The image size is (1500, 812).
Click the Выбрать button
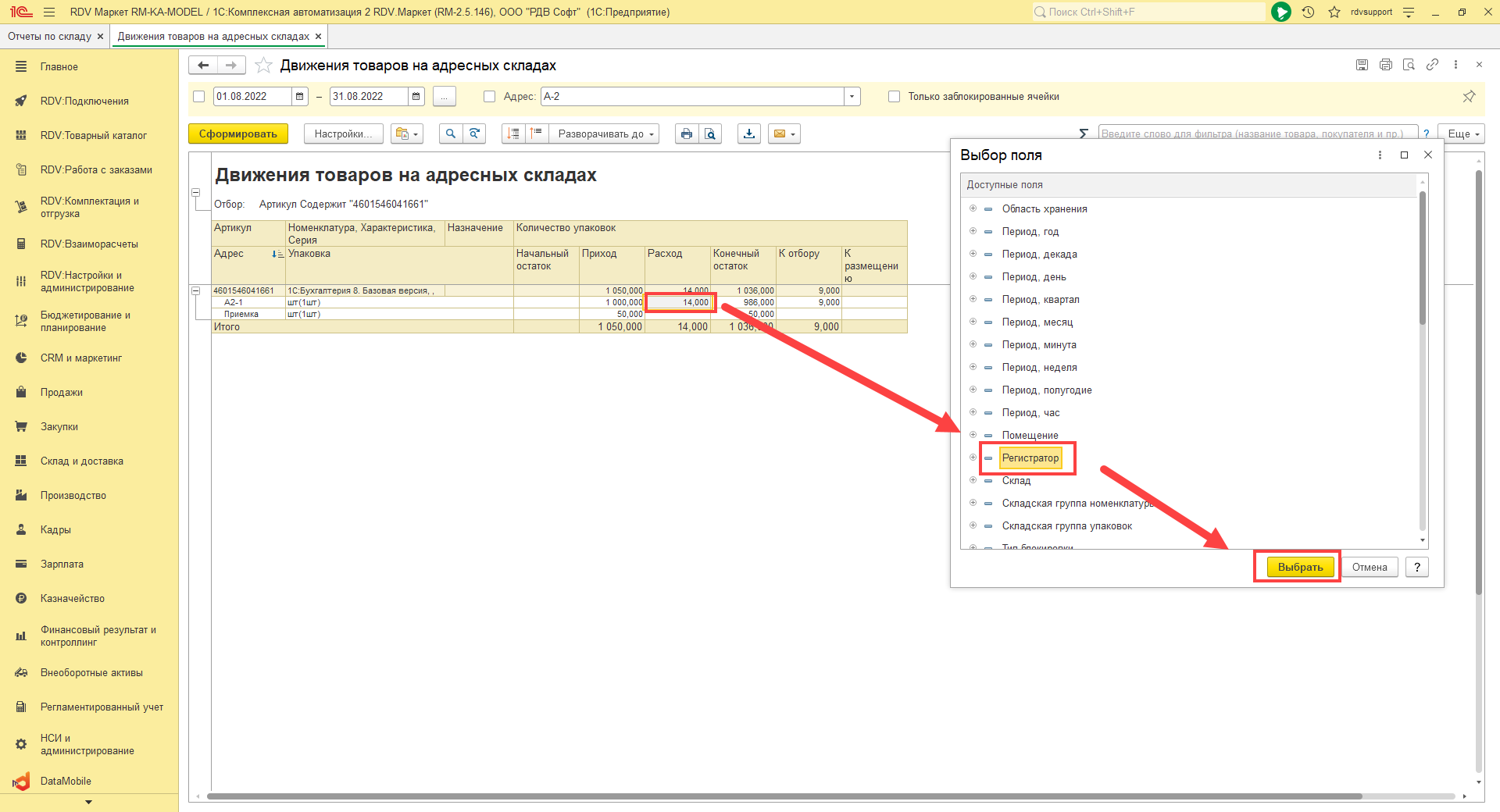[x=1300, y=568]
